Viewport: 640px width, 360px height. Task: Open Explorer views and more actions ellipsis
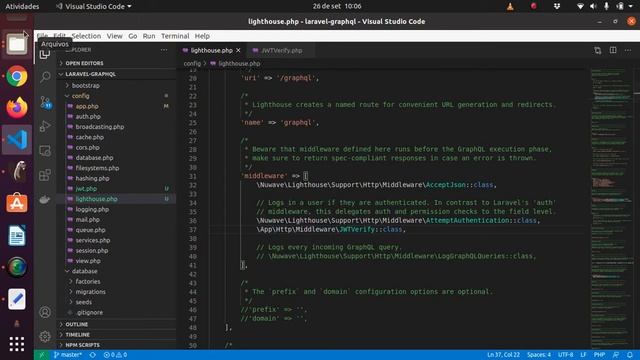(x=164, y=50)
